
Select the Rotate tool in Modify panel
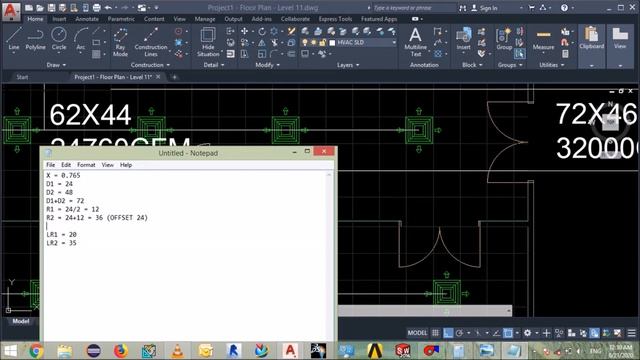262,31
